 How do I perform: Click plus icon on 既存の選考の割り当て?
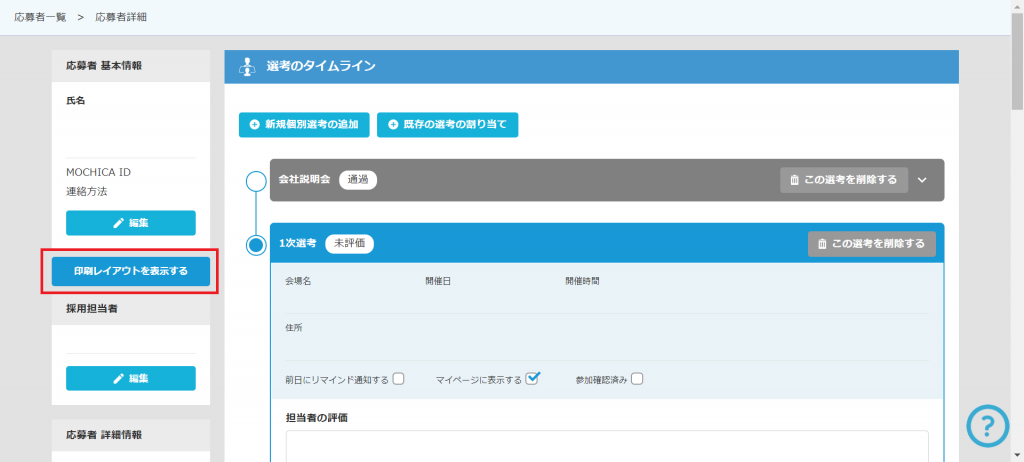[x=393, y=125]
